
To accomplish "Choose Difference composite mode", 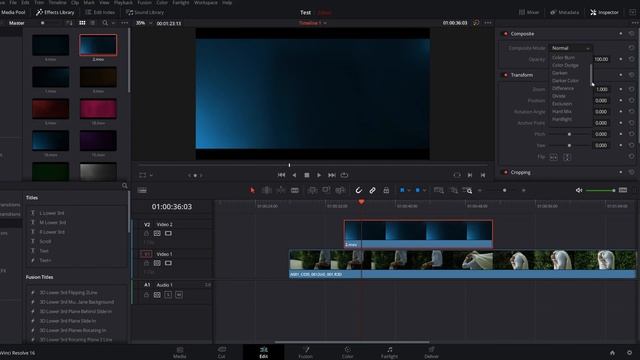I will [563, 88].
